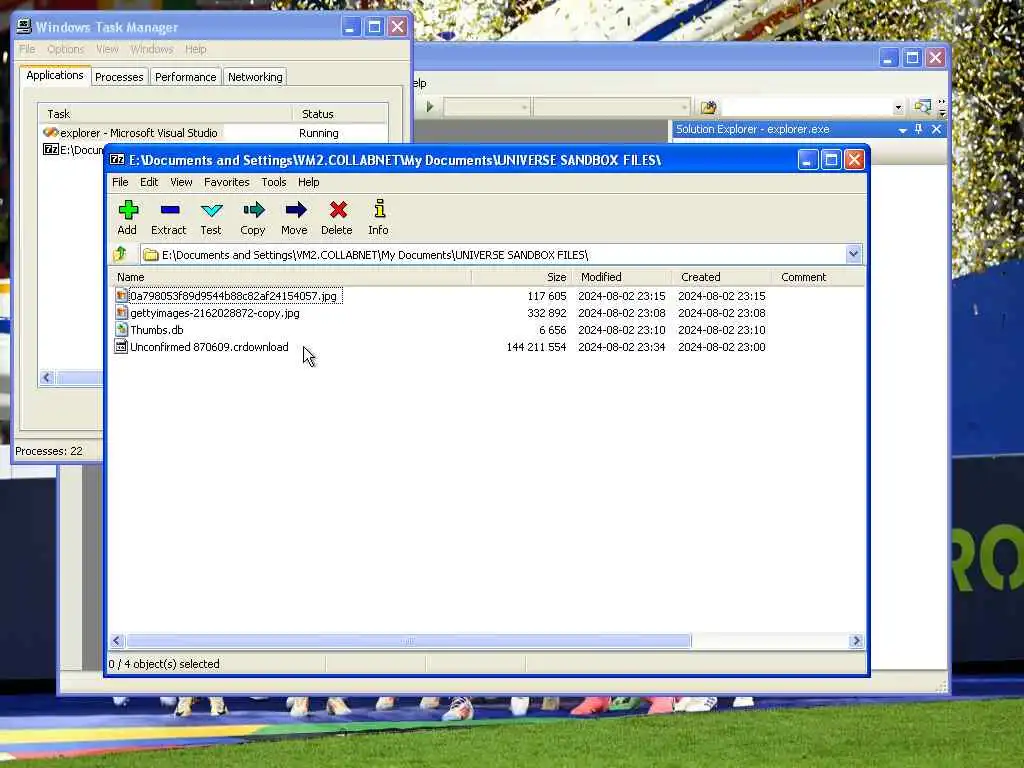The width and height of the screenshot is (1024, 768).
Task: Click the Task column header in Task Manager
Action: click(165, 114)
